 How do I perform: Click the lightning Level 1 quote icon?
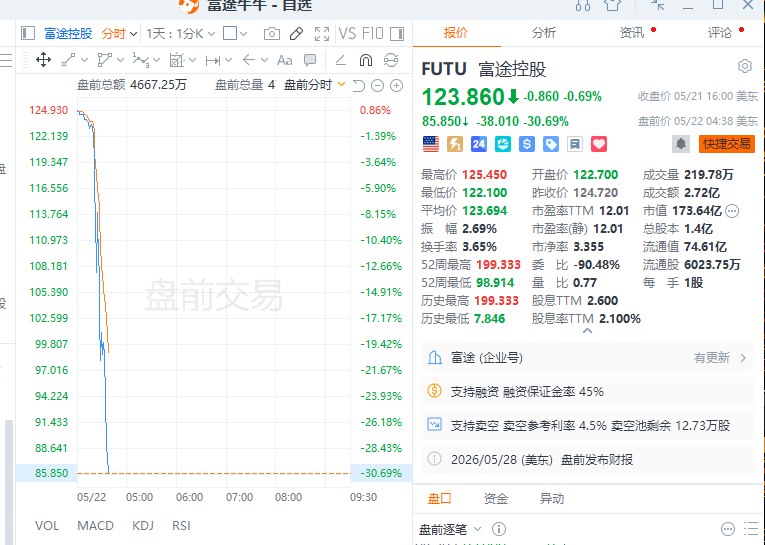[x=455, y=144]
